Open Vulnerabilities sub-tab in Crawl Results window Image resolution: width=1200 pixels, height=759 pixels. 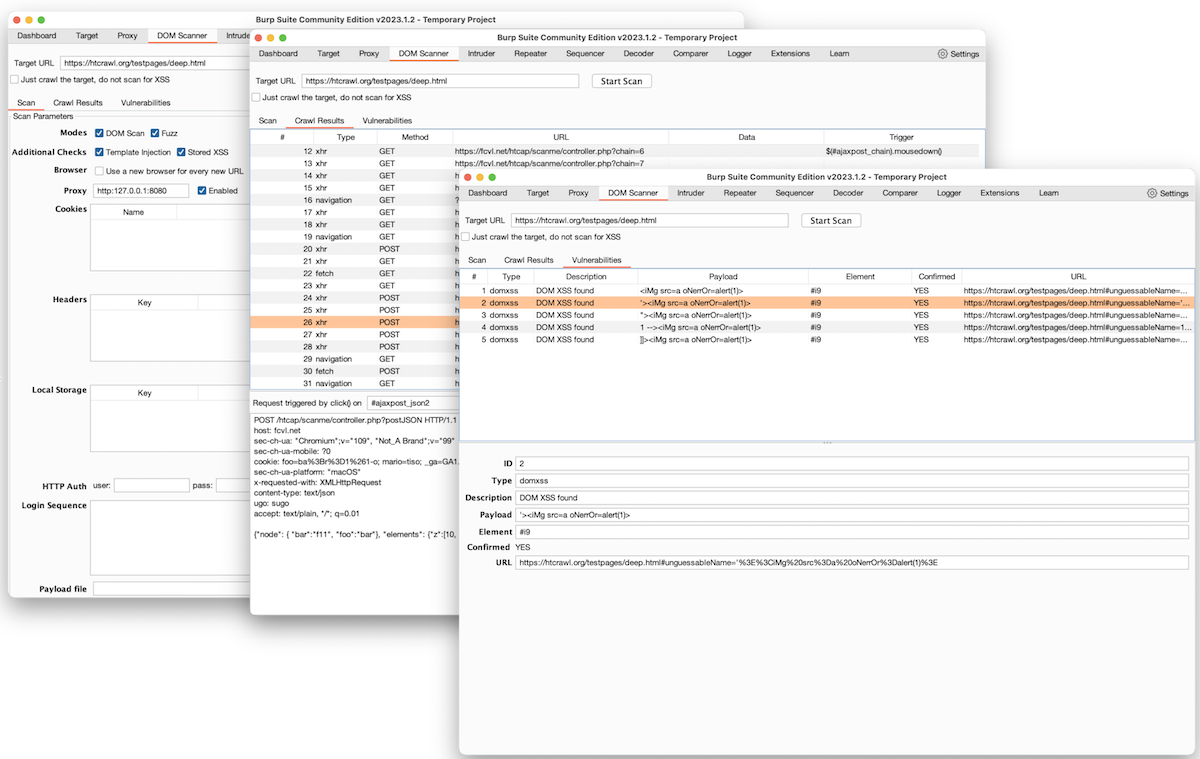(x=387, y=121)
